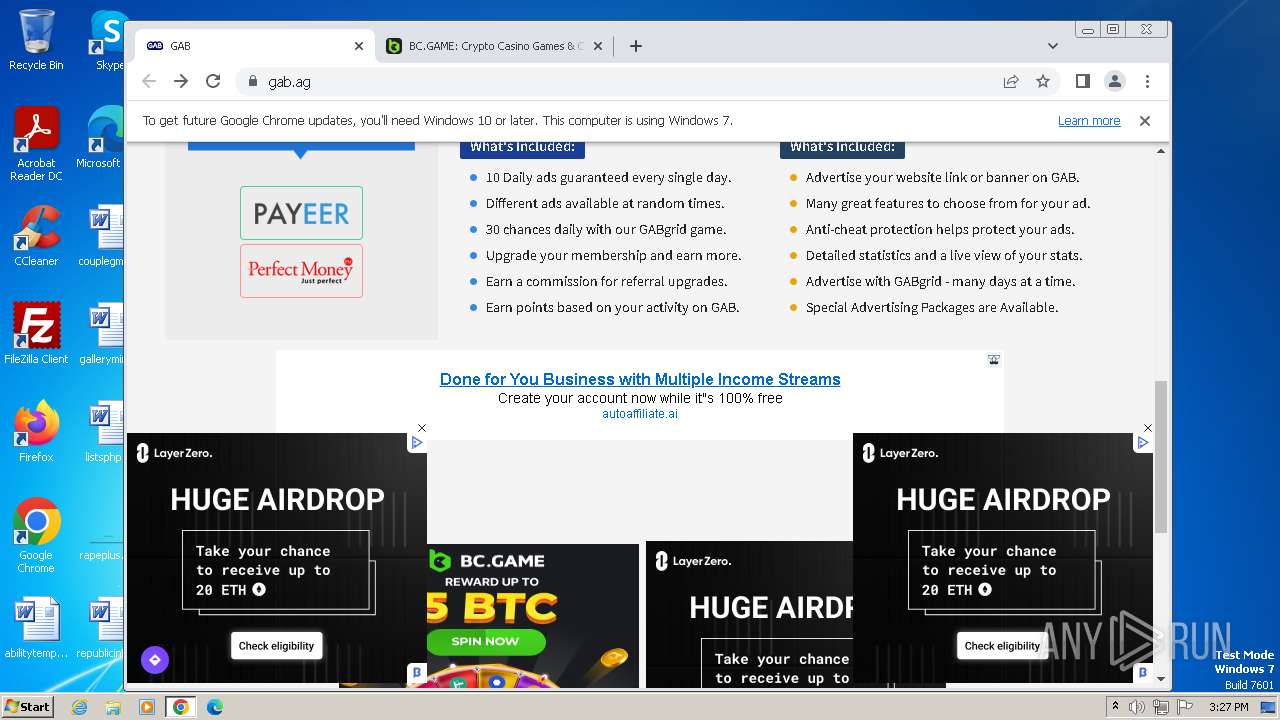Click the LayerZero center ad banner
The image size is (1280, 720).
[749, 614]
